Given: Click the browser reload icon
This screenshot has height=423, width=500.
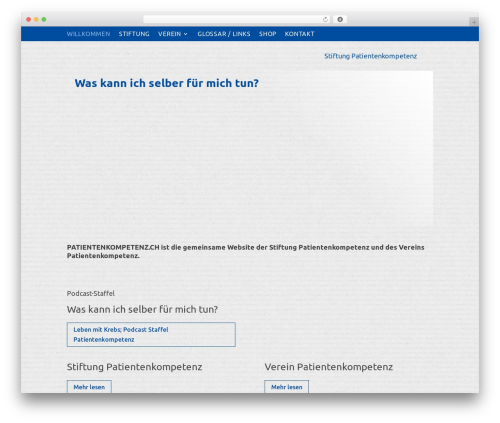Looking at the screenshot, I should pos(325,19).
